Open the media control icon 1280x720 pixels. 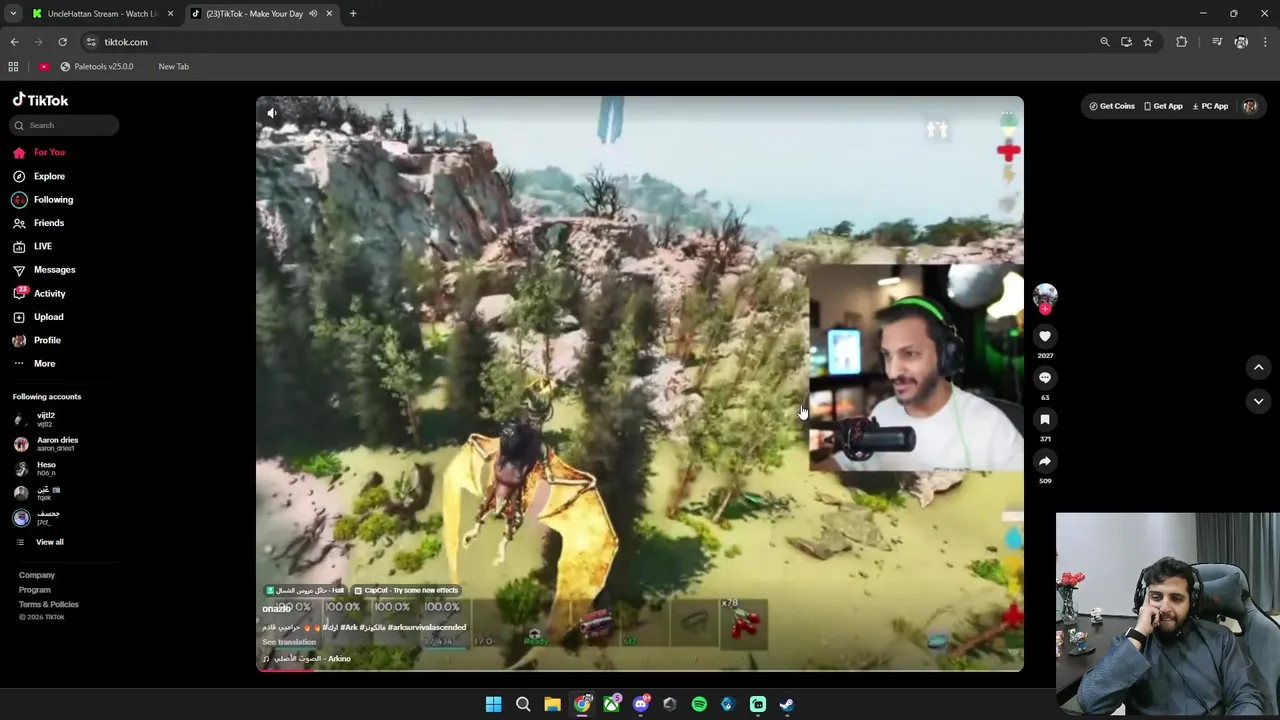coord(1217,42)
